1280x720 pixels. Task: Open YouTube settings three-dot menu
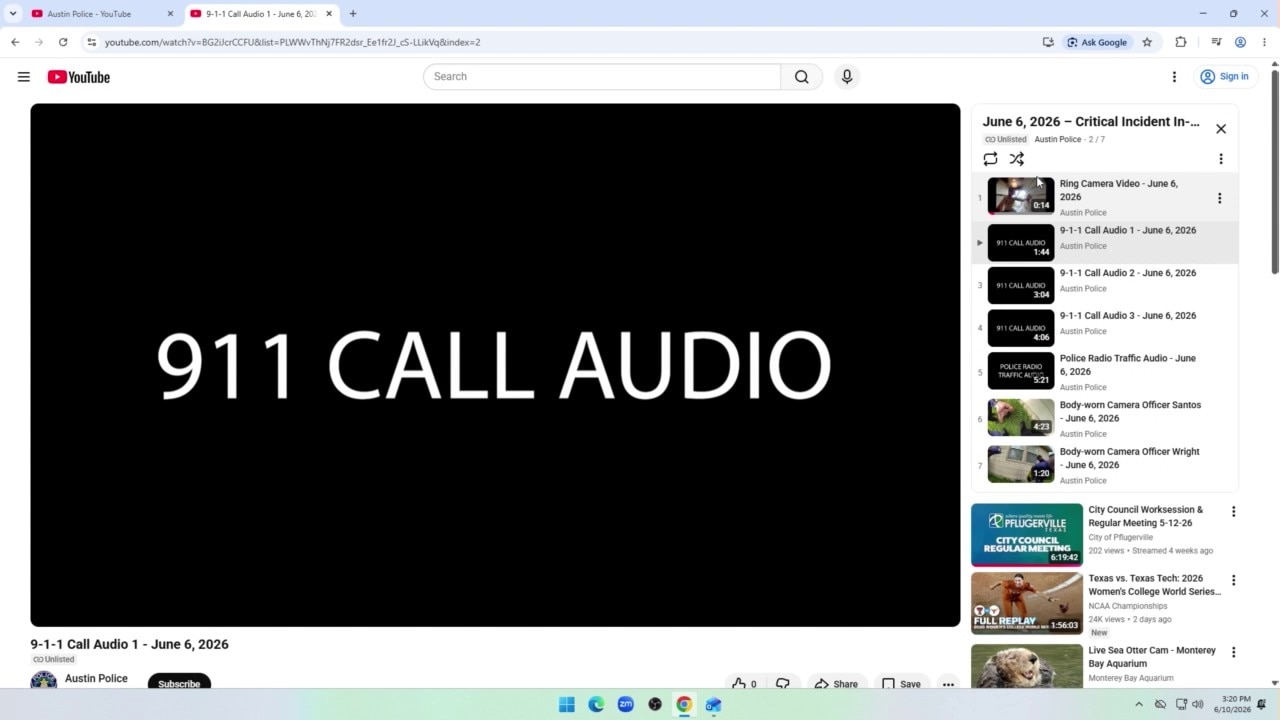(1174, 77)
